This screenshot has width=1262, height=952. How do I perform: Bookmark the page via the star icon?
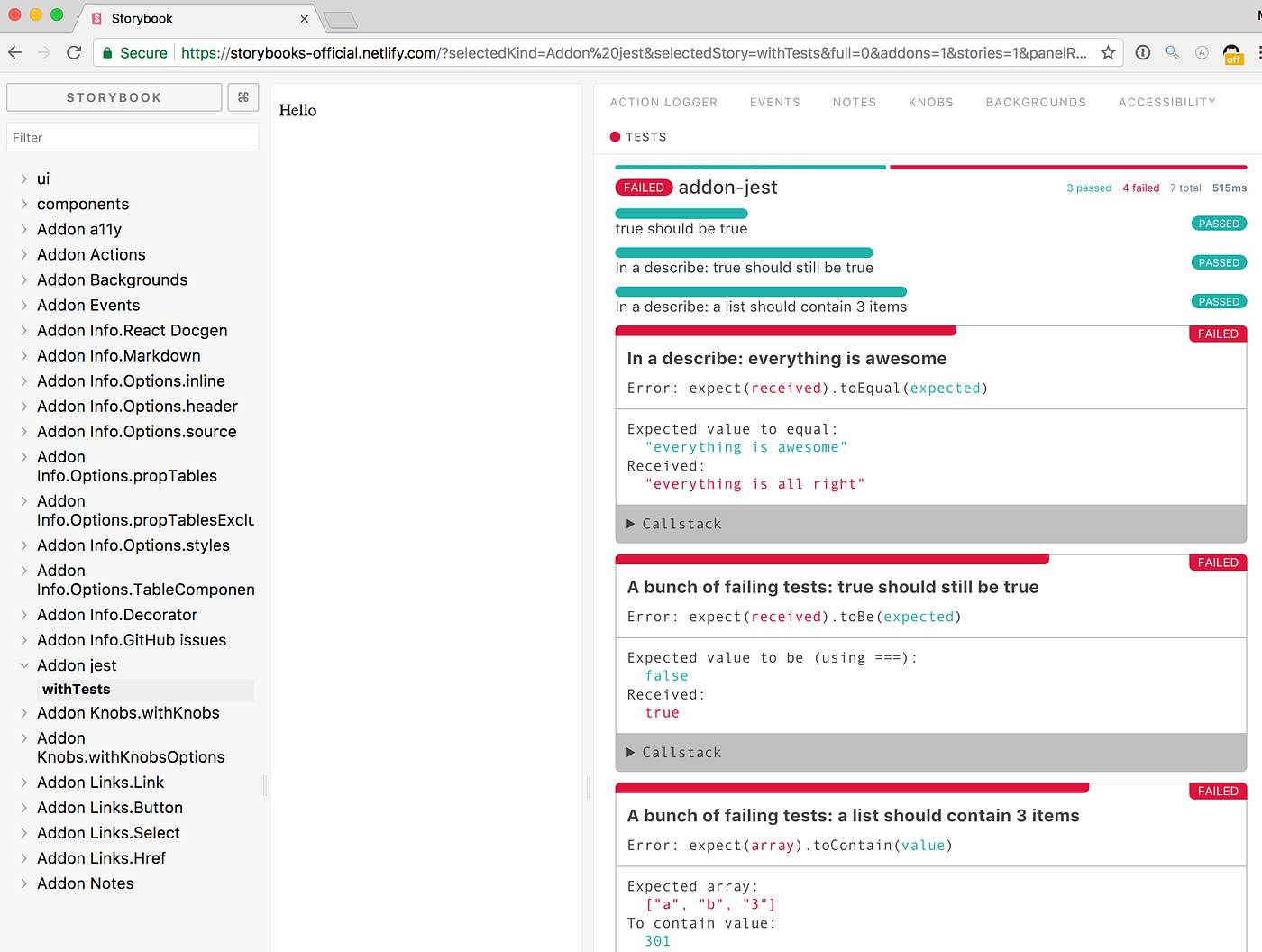coord(1108,52)
